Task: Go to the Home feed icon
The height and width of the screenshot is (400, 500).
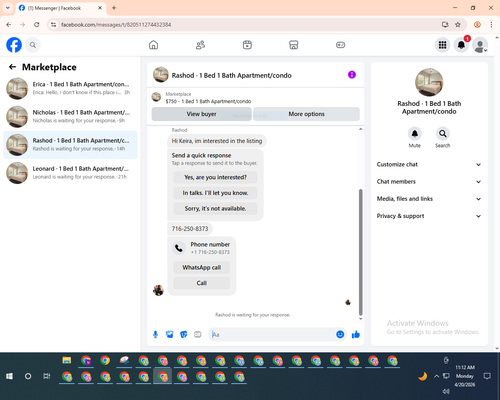Action: coord(153,45)
